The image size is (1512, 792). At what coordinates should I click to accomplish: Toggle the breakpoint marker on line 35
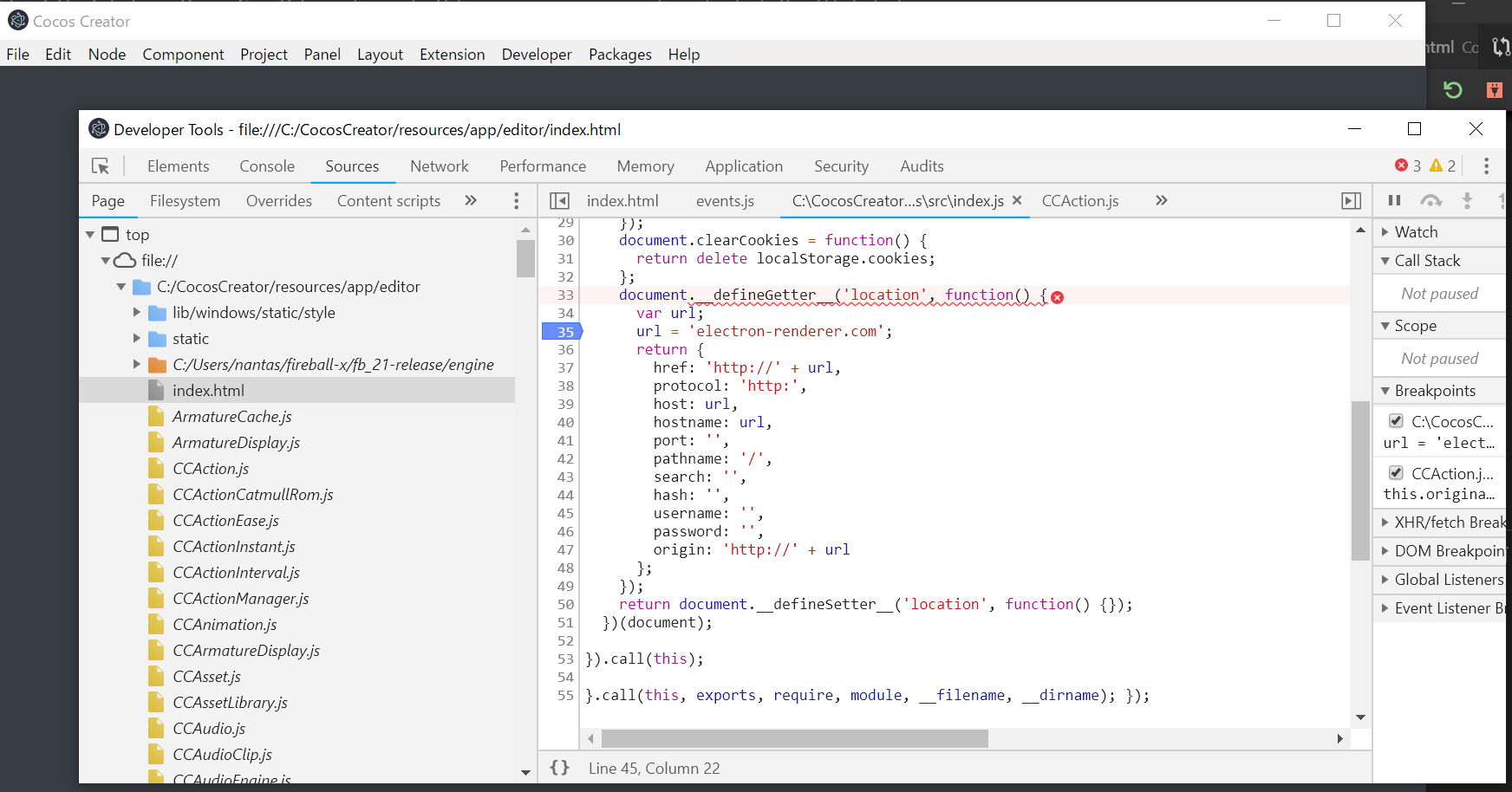pyautogui.click(x=563, y=331)
